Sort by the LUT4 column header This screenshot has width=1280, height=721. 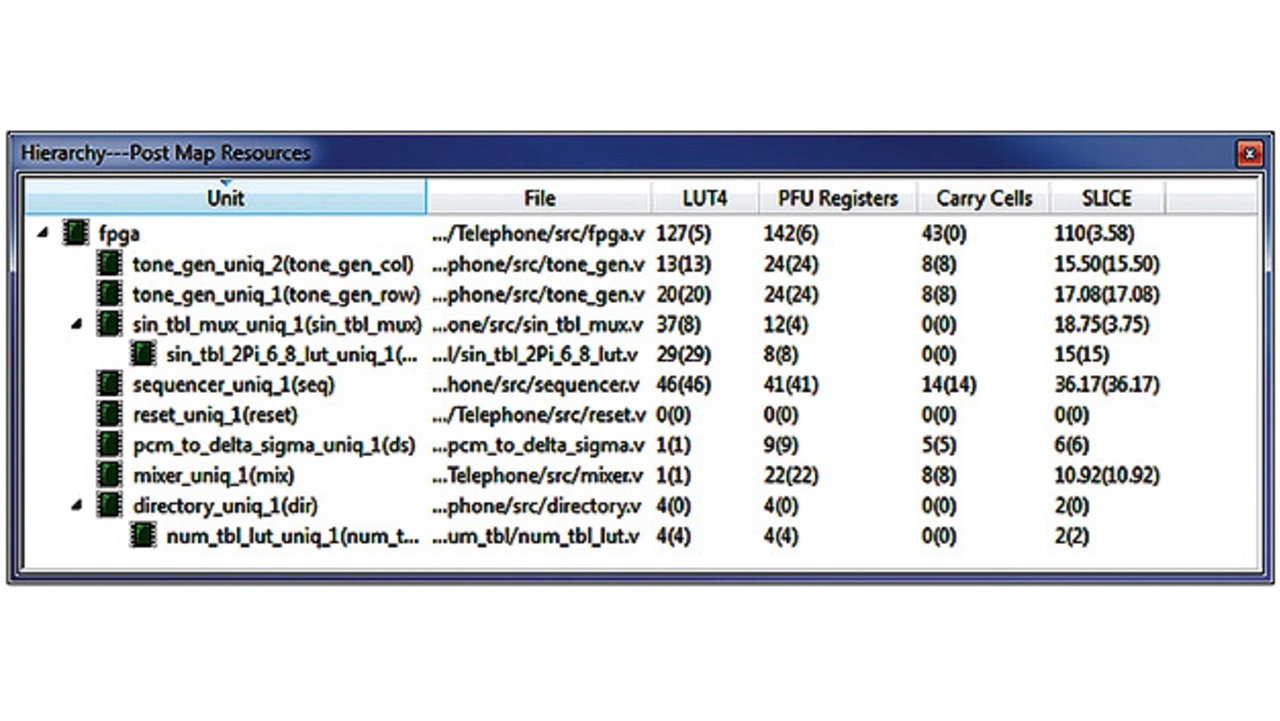coord(704,198)
